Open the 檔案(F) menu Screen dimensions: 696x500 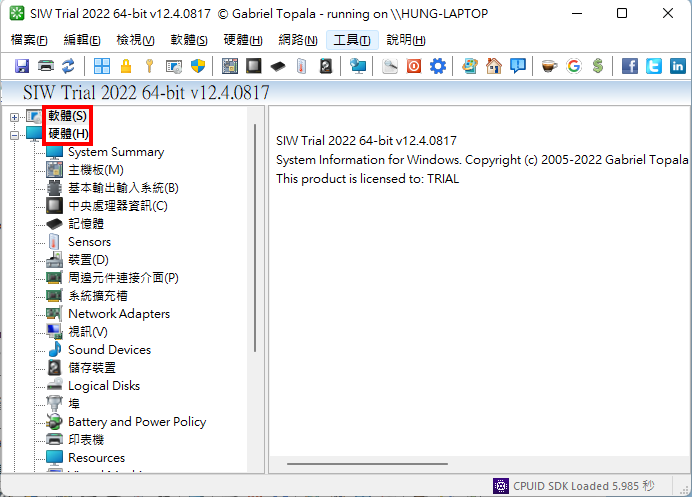pyautogui.click(x=29, y=40)
